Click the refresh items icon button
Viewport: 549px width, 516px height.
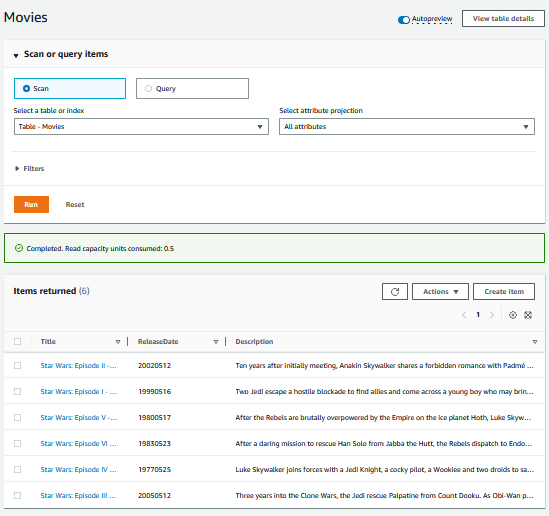[395, 292]
